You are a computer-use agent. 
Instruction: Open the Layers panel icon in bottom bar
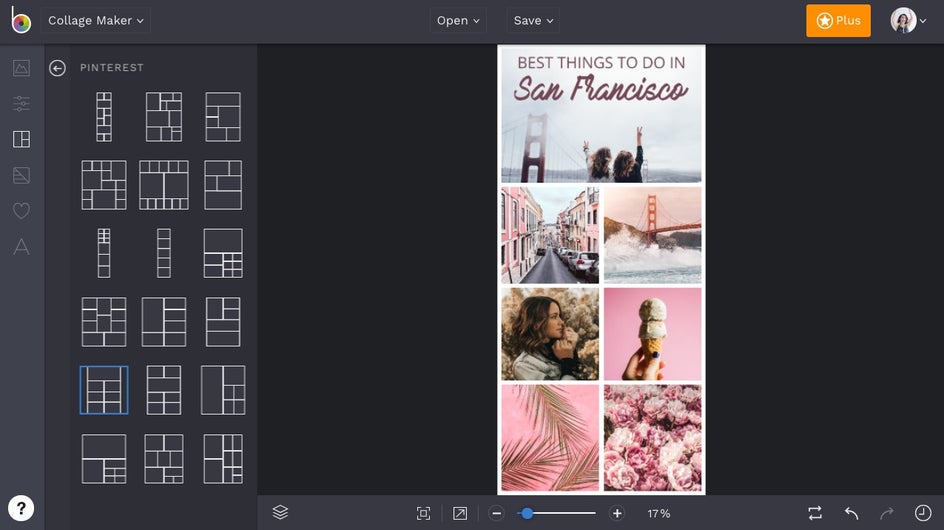pyautogui.click(x=281, y=513)
